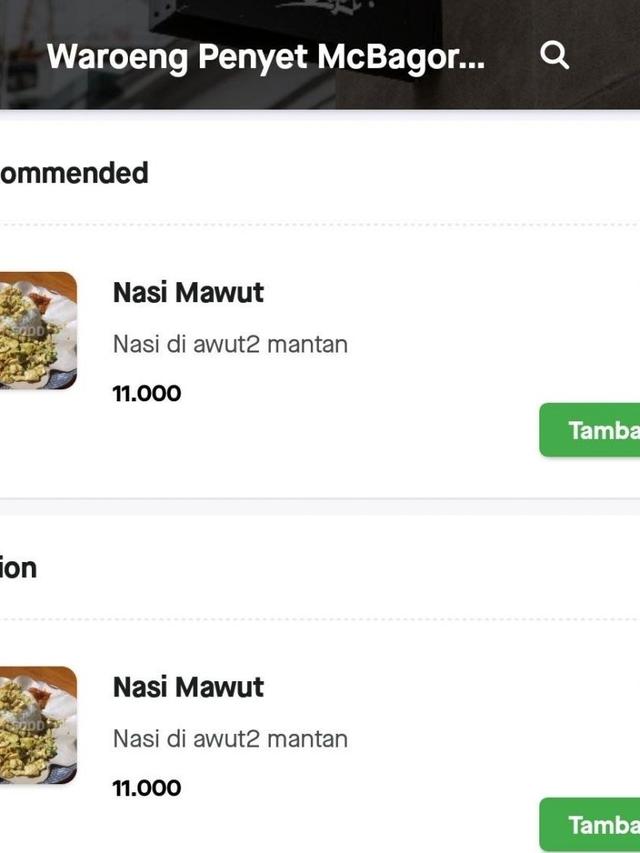Tap the description Nasi di awut2 mantan
Image resolution: width=640 pixels, height=853 pixels.
[228, 343]
